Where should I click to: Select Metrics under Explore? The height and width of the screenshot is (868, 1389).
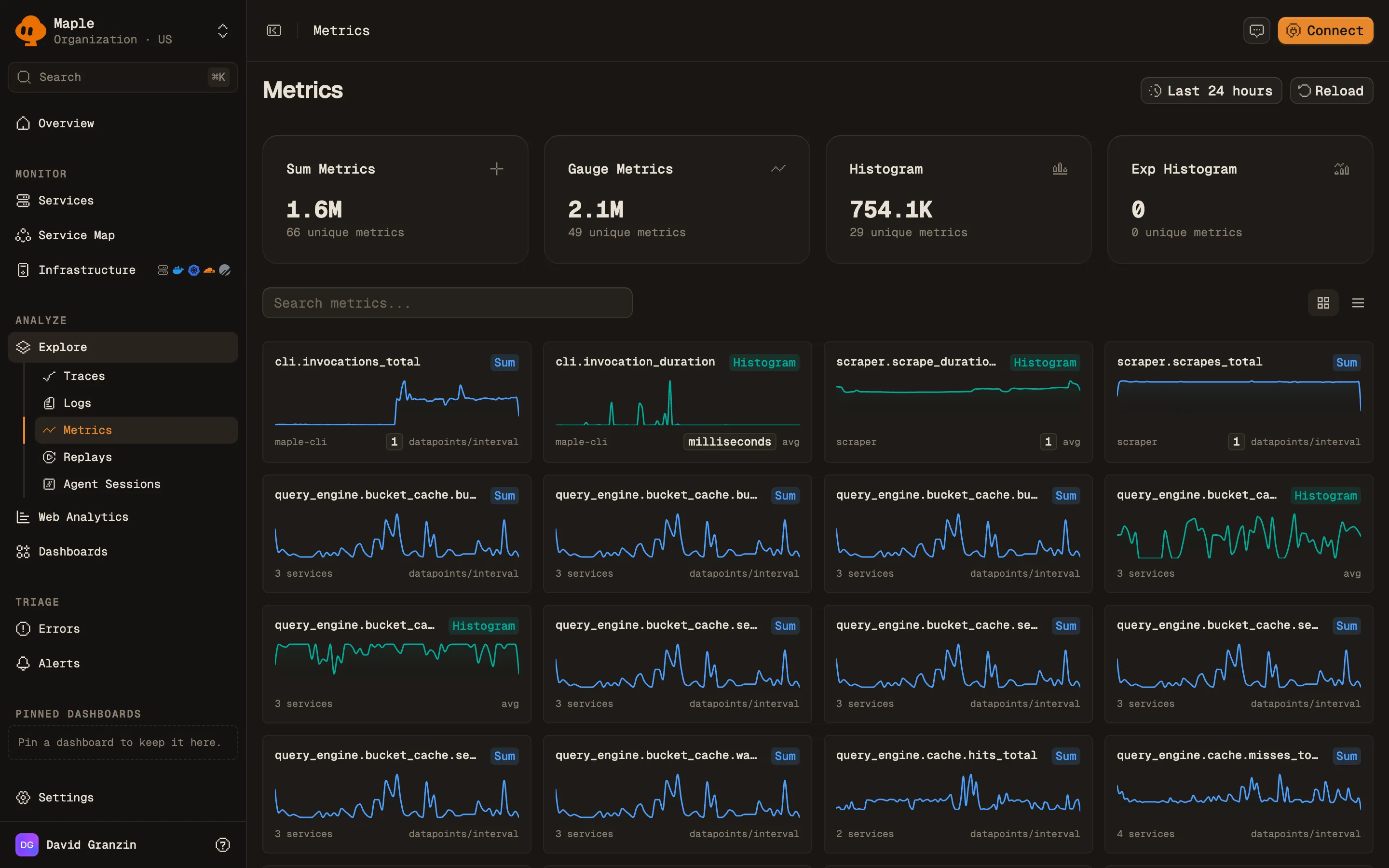(x=136, y=430)
